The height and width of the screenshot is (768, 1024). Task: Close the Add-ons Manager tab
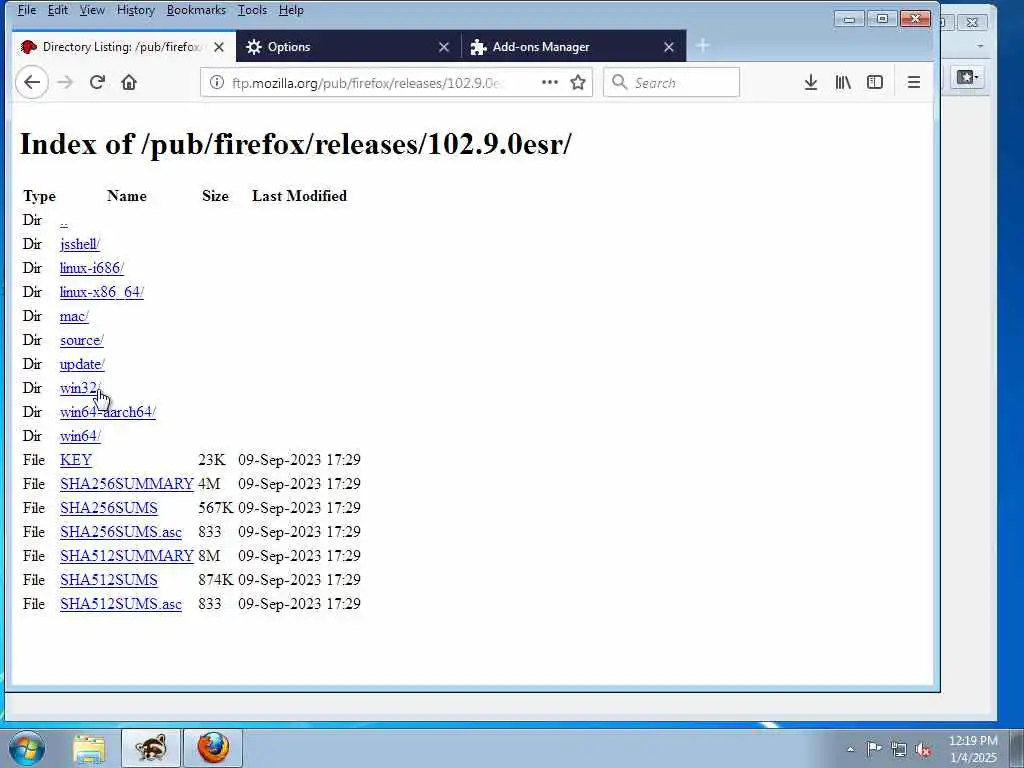(669, 47)
